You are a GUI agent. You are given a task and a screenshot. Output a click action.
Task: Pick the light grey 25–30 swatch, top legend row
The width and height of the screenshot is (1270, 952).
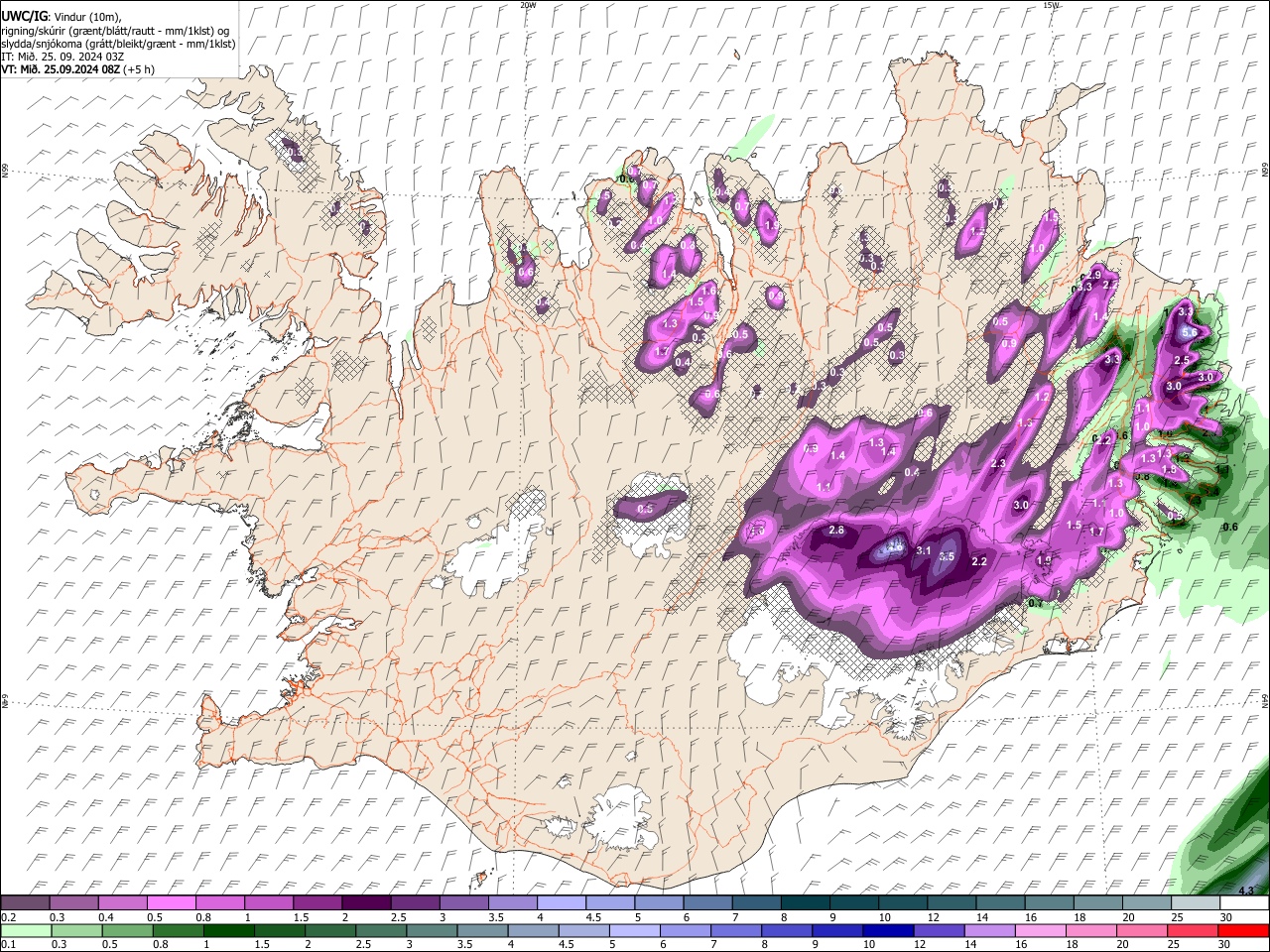click(1195, 903)
